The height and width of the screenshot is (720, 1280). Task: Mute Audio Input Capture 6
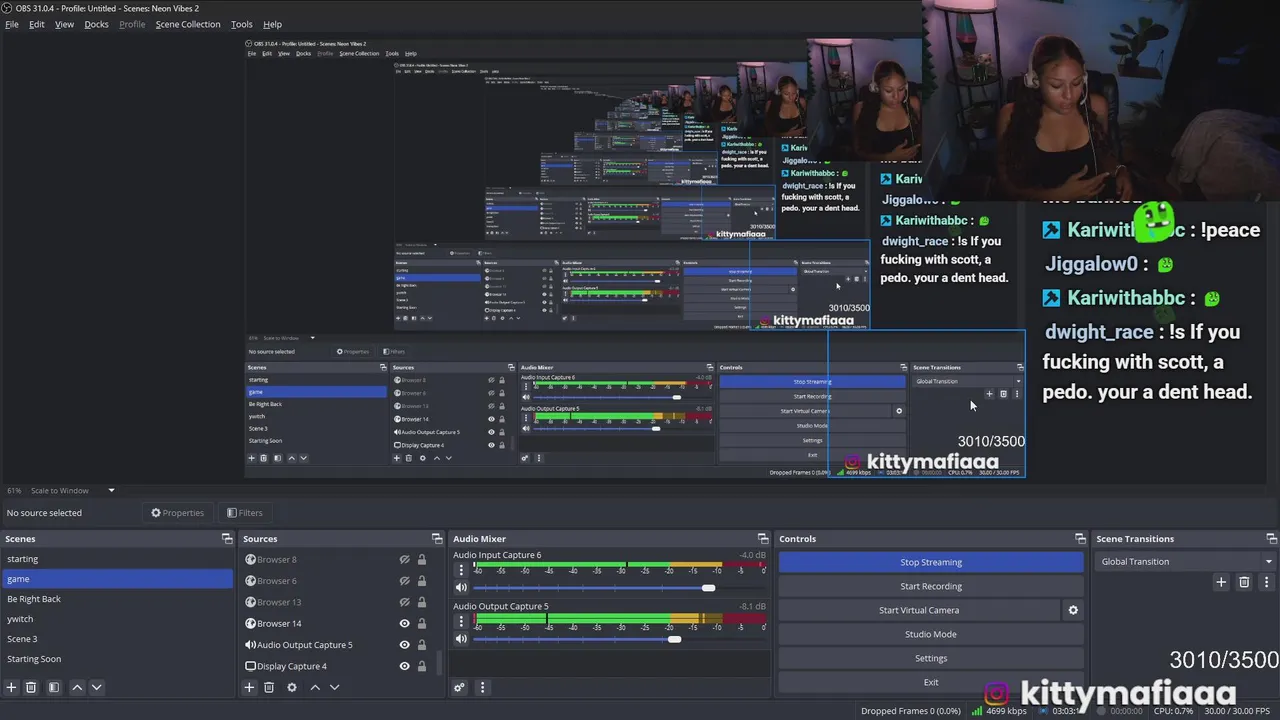461,588
